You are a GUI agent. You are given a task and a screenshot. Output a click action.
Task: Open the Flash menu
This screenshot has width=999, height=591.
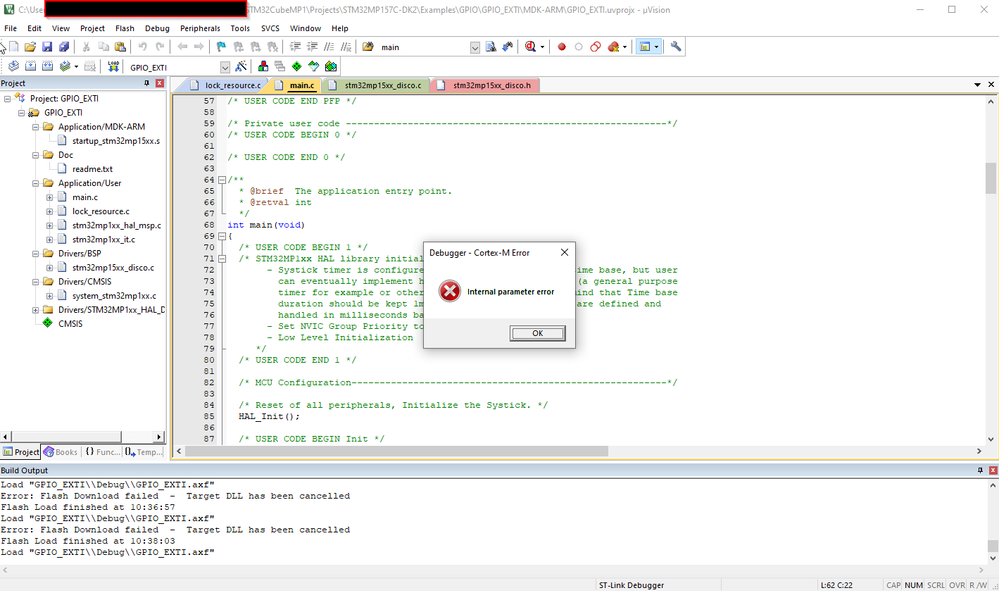point(125,28)
